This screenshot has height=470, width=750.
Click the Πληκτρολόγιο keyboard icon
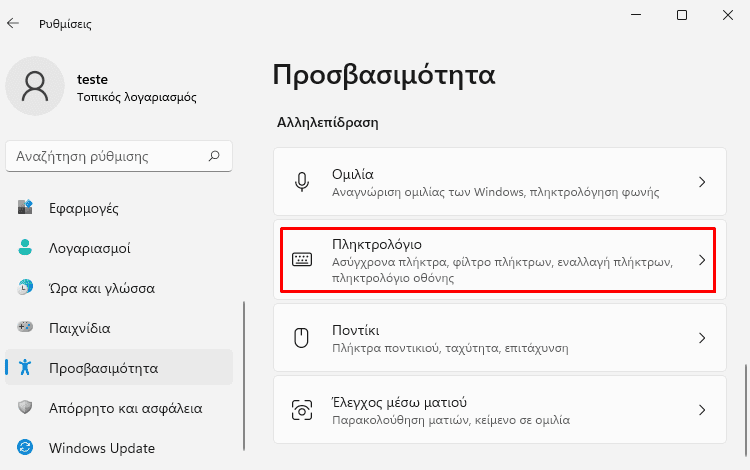[302, 260]
